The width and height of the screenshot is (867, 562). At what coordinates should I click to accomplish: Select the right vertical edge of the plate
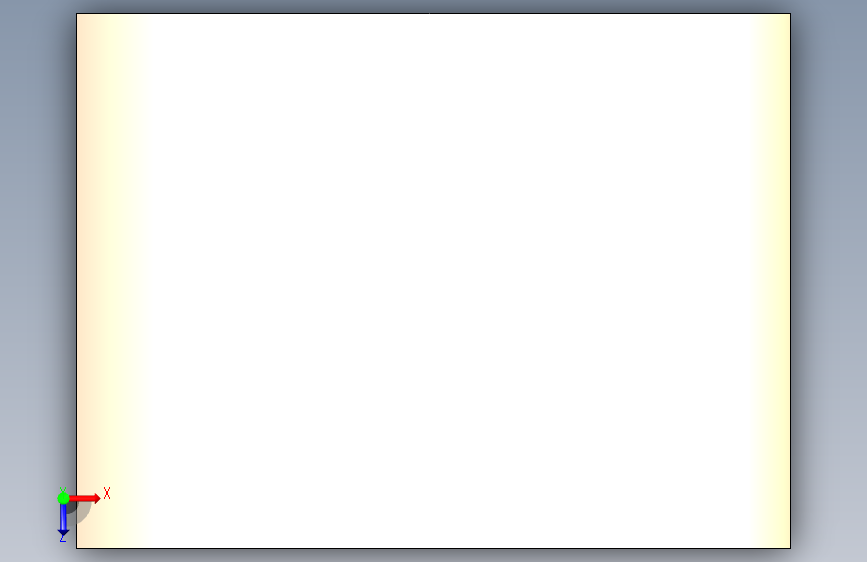click(x=791, y=281)
